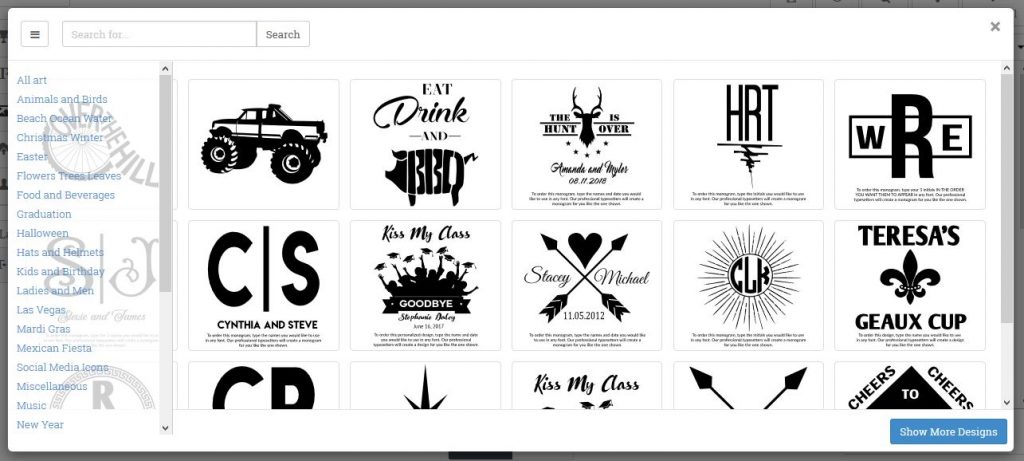Select the WRE boxed monogram design

click(x=910, y=144)
